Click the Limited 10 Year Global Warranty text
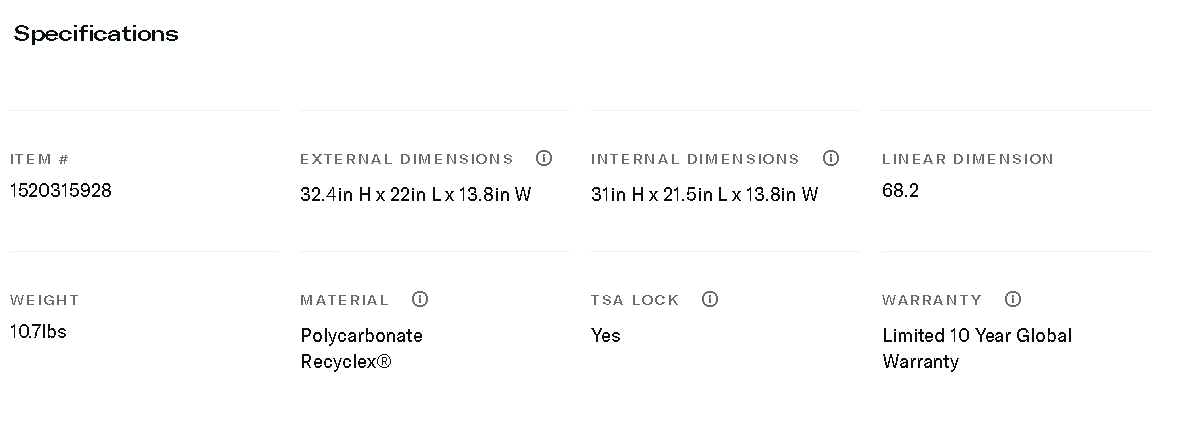Screen dimensions: 1201x430 pos(976,348)
